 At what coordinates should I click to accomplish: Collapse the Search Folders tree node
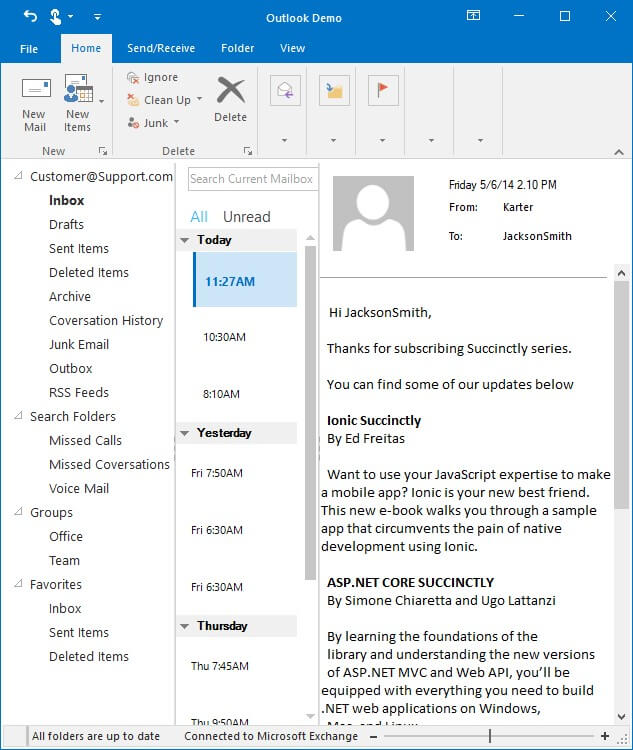point(19,416)
